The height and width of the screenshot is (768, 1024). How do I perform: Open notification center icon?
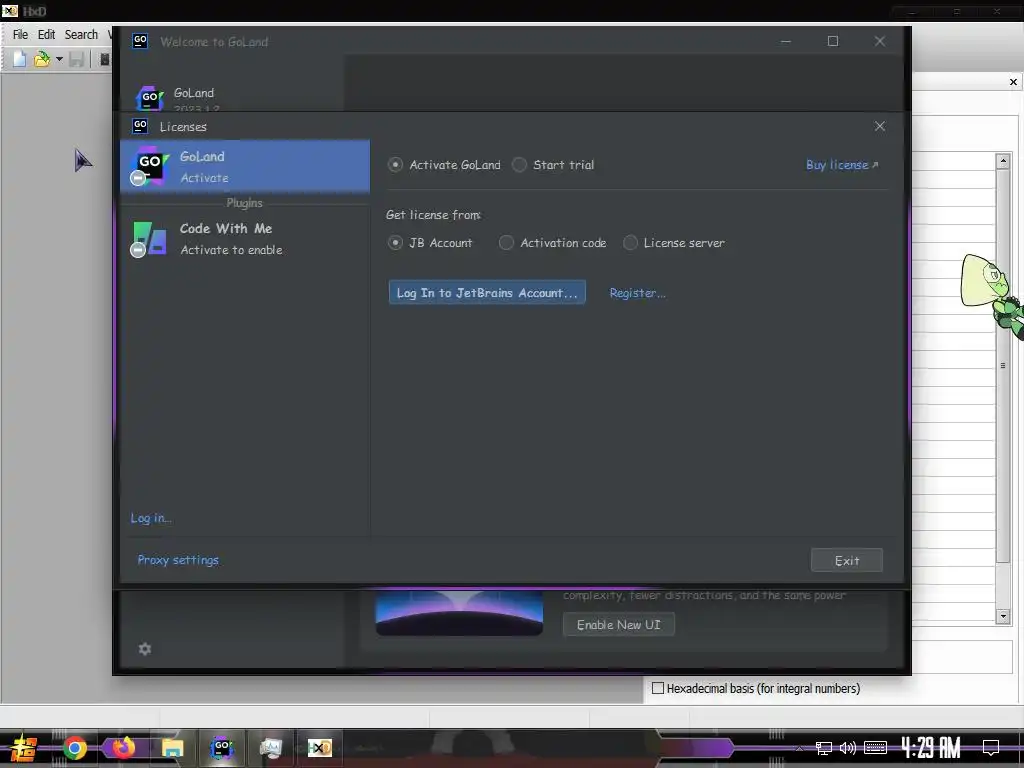click(991, 748)
